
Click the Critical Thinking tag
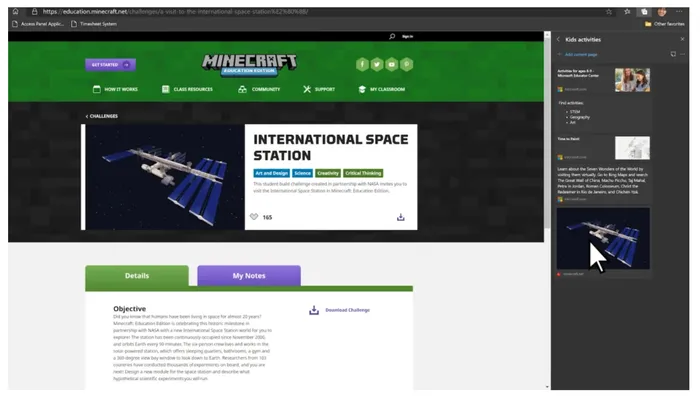[x=363, y=173]
